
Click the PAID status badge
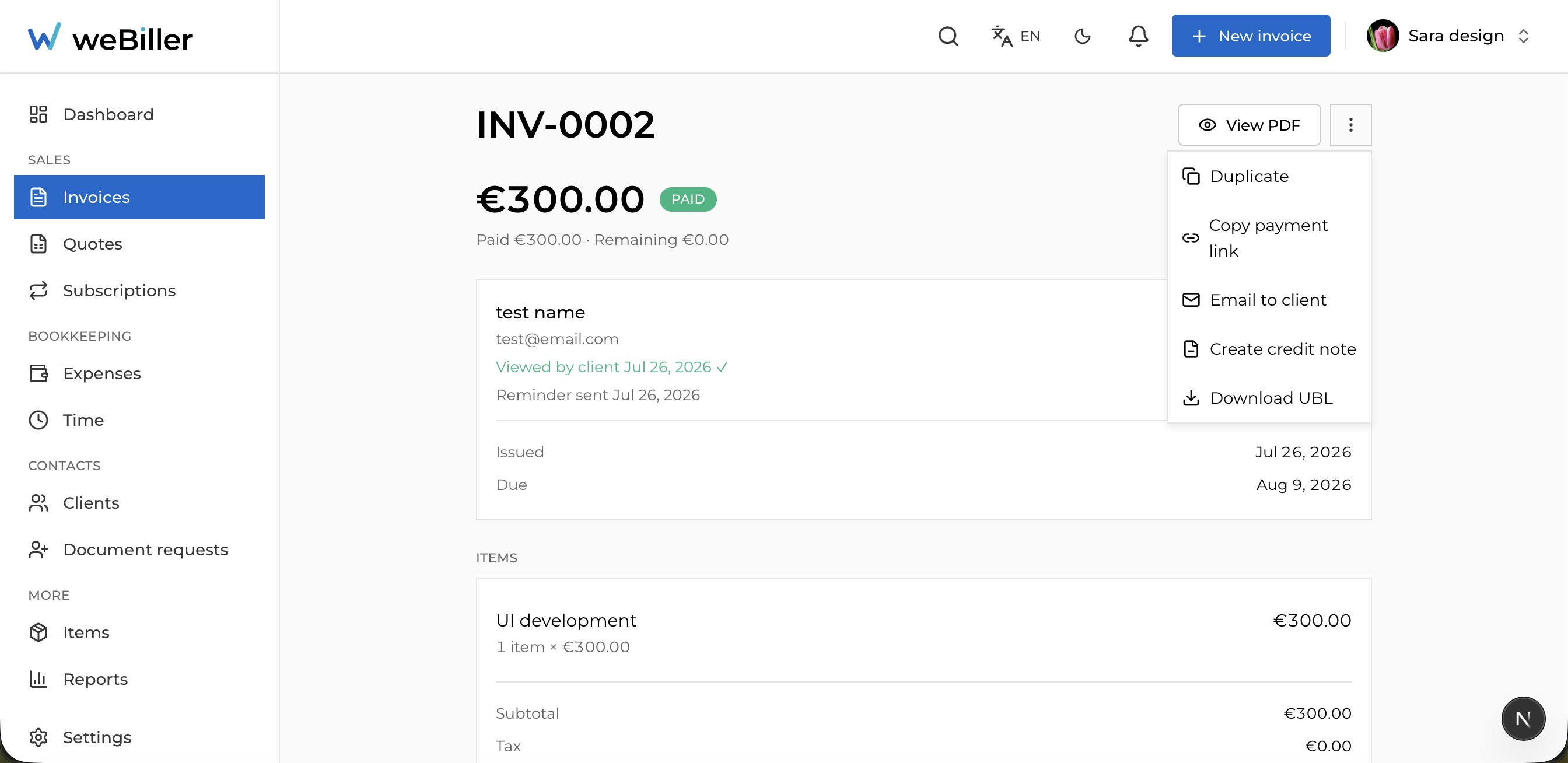coord(688,199)
